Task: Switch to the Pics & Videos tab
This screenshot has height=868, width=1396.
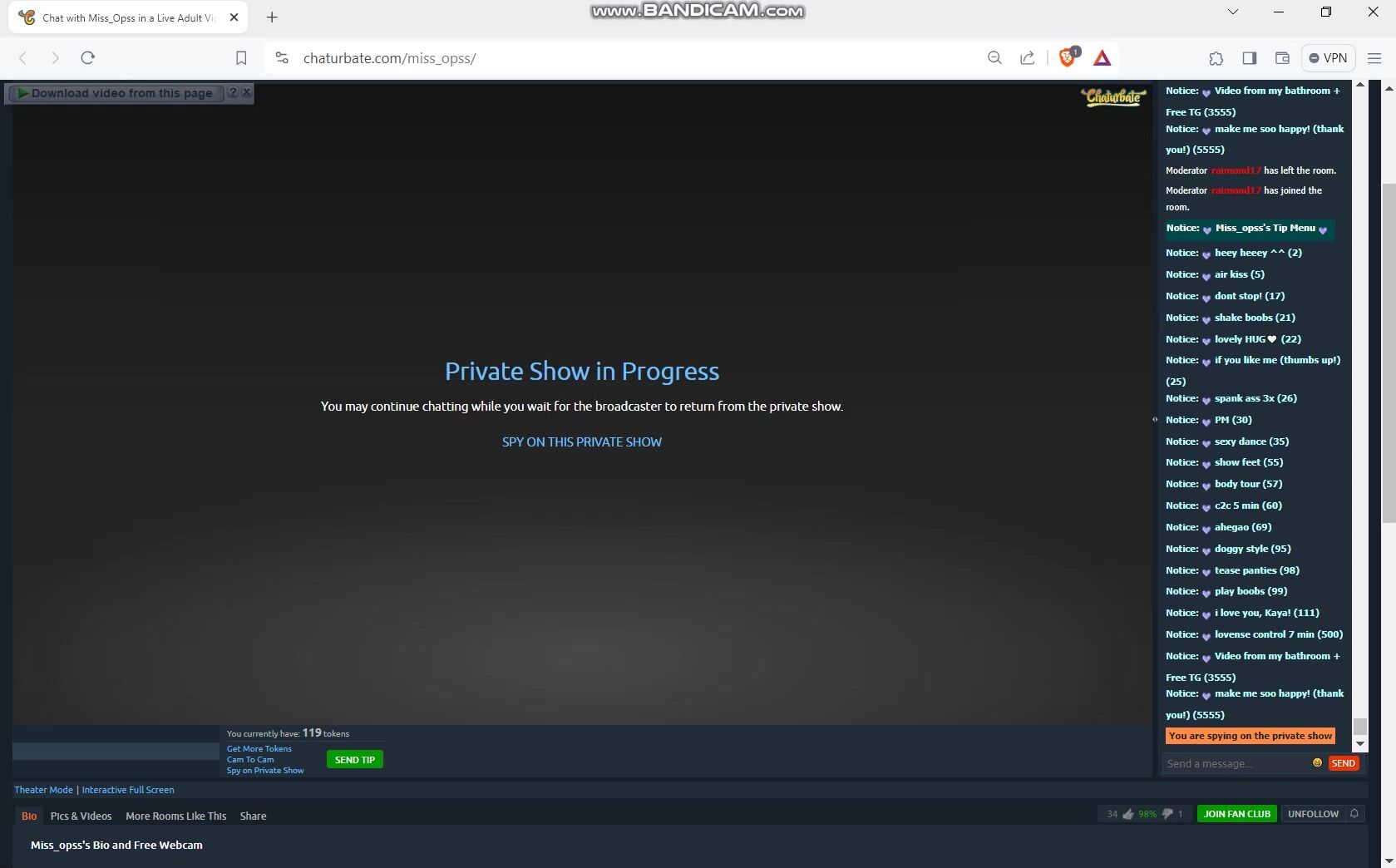Action: point(81,816)
